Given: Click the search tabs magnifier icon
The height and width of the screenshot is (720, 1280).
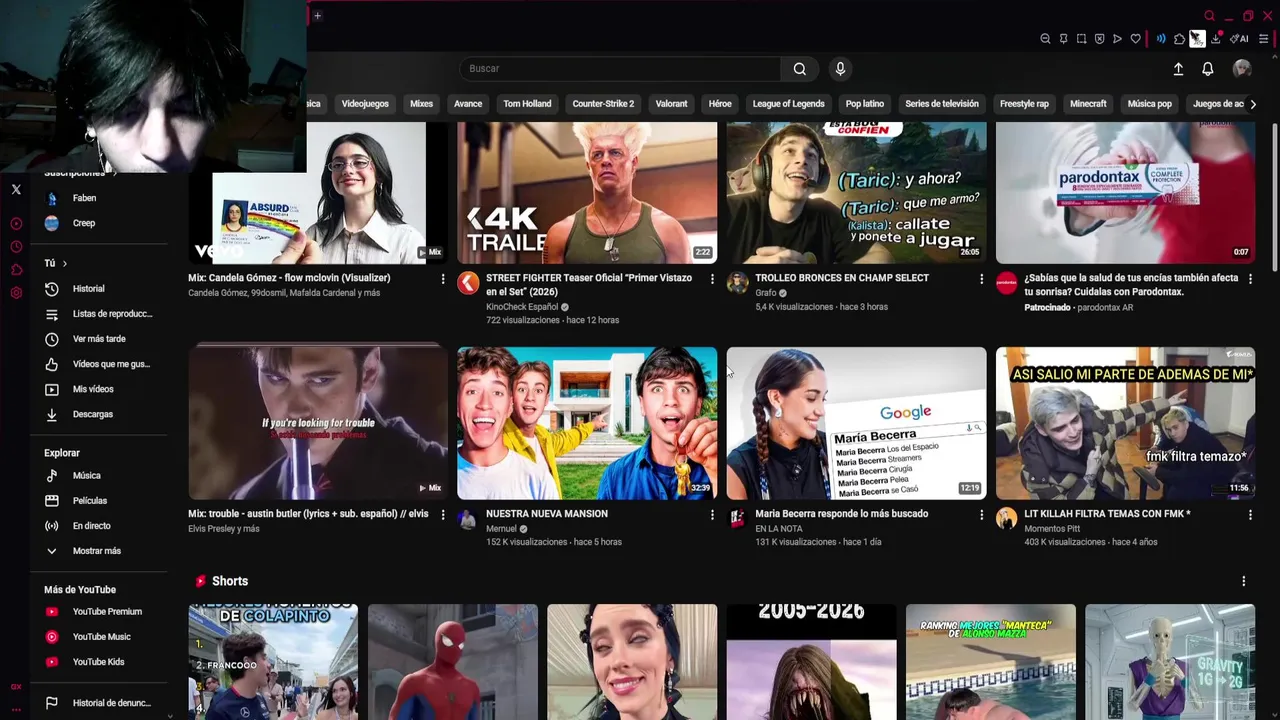Looking at the screenshot, I should pos(1209,16).
